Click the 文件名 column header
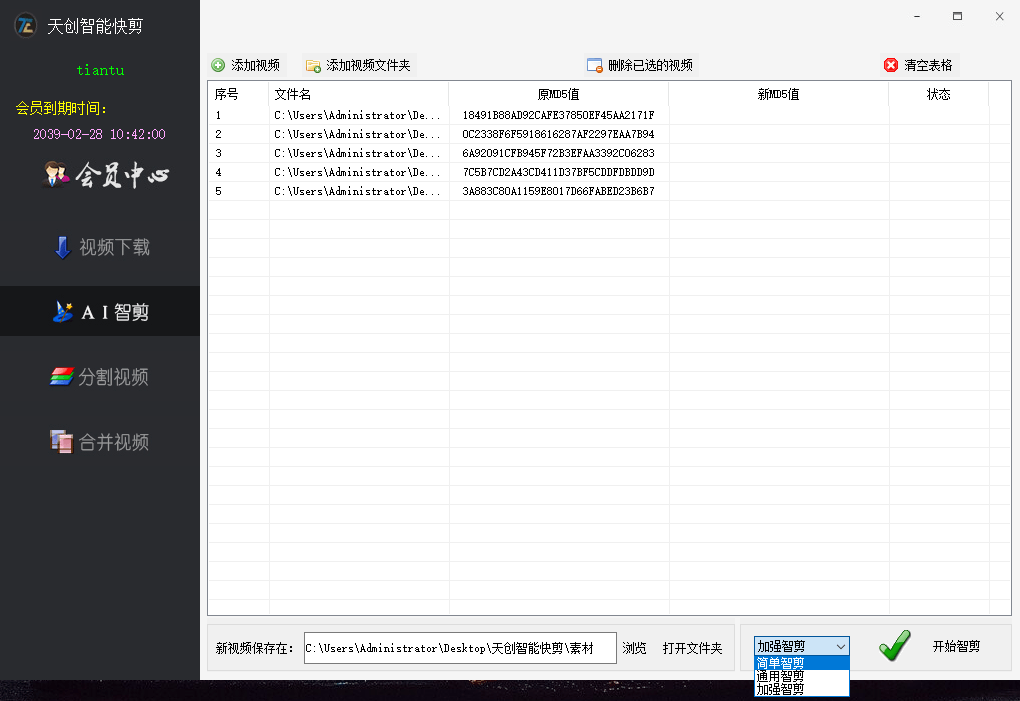 pos(358,94)
